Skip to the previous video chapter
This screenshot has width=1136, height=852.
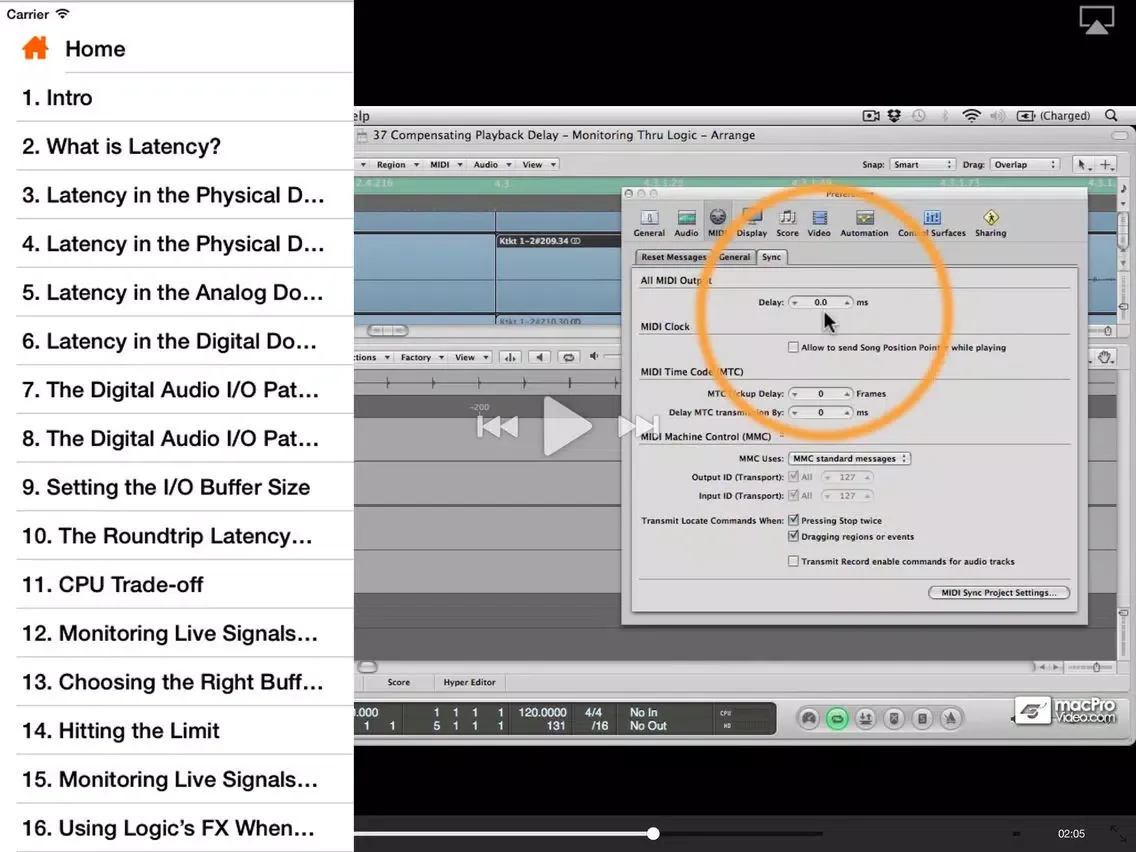click(x=498, y=427)
